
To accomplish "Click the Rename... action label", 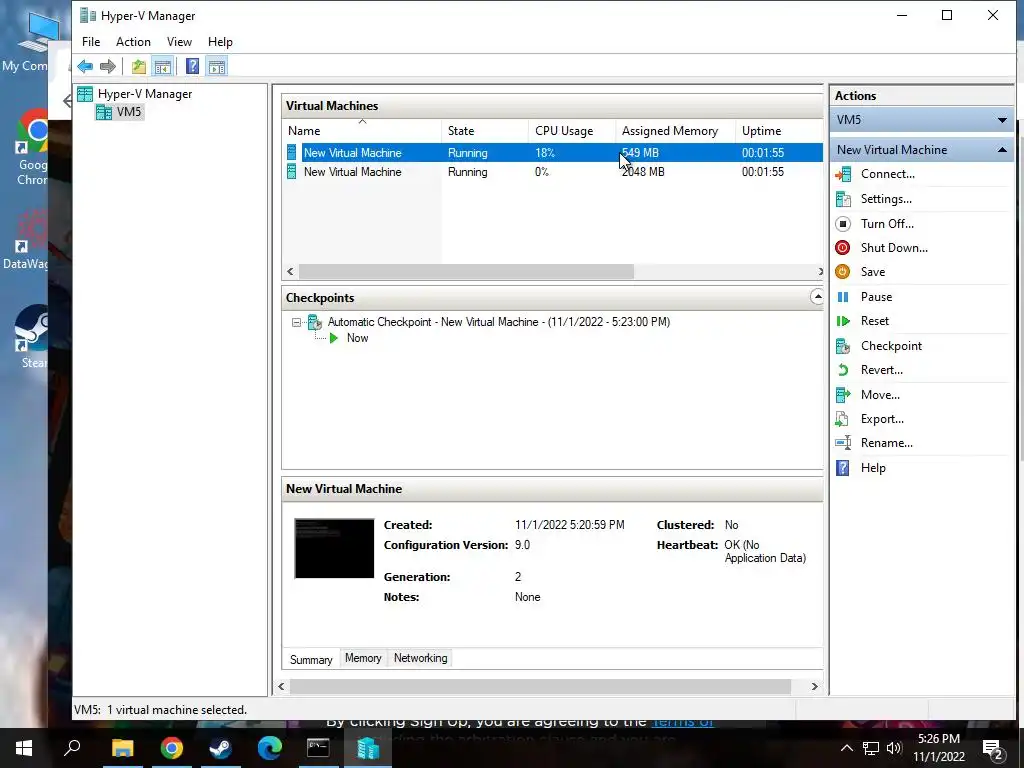I will point(886,443).
